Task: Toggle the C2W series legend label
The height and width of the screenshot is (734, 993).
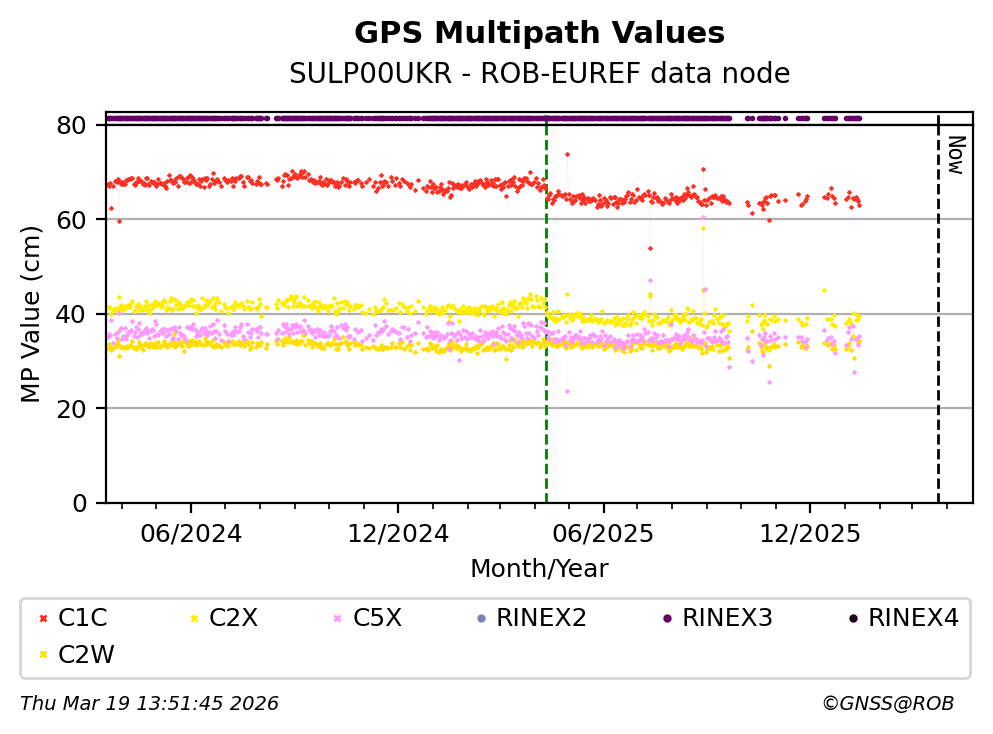Action: pyautogui.click(x=86, y=655)
